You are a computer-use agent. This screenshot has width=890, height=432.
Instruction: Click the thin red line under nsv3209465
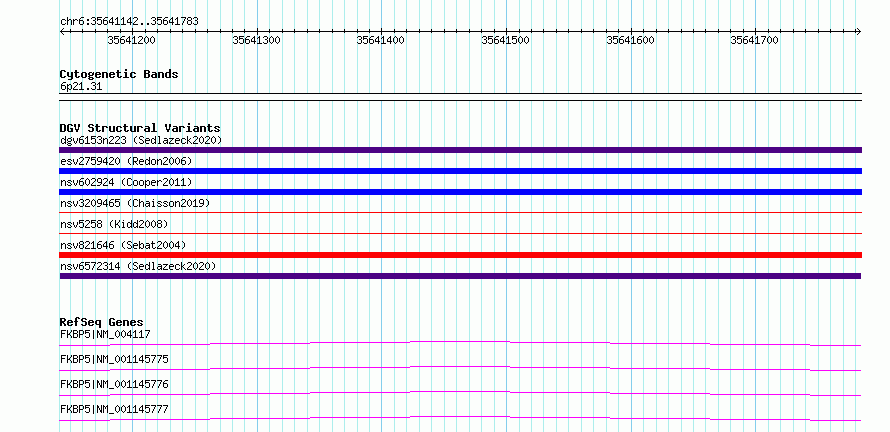[461, 212]
